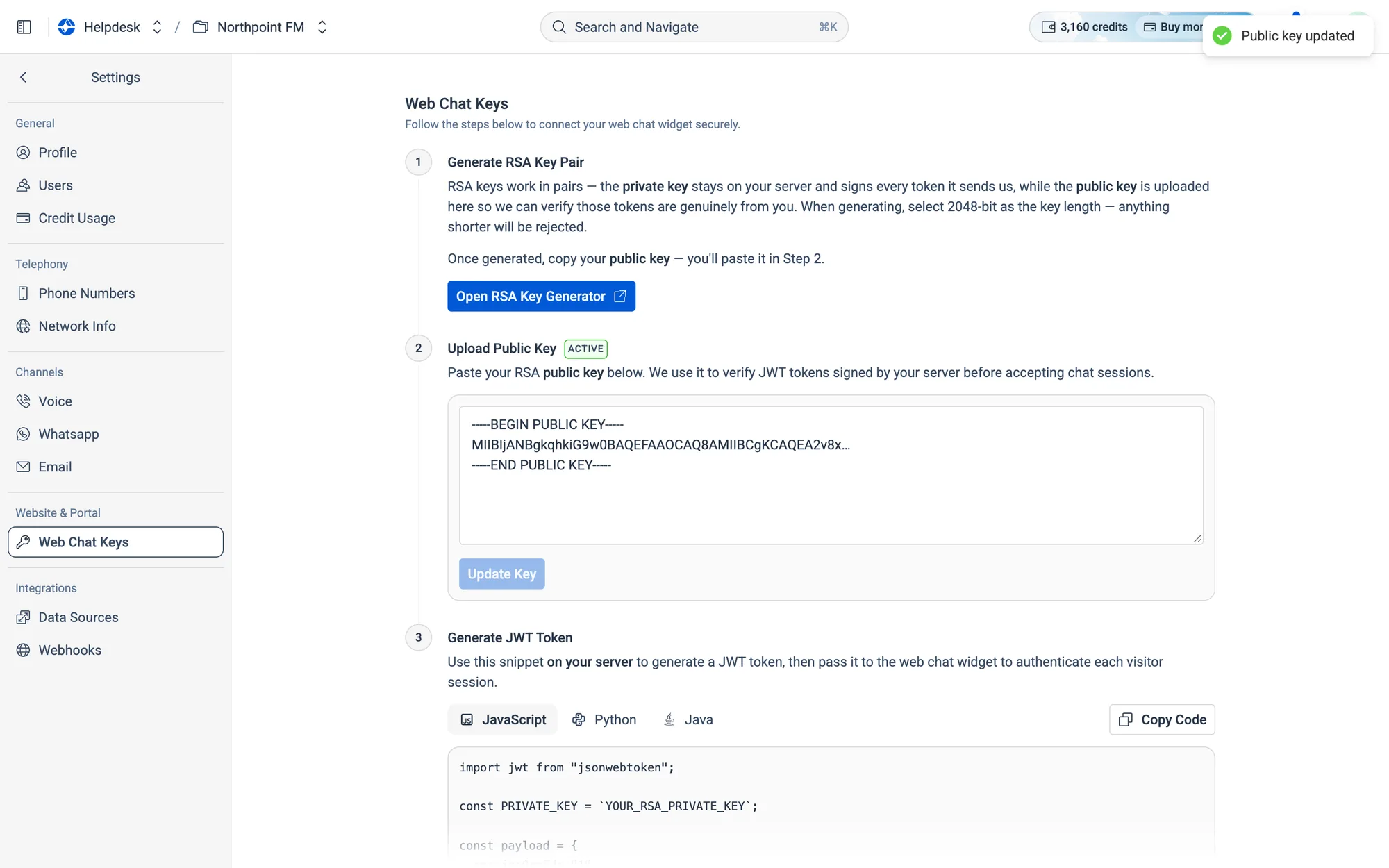This screenshot has width=1389, height=868.
Task: Go back using the Settings arrow
Action: click(24, 77)
